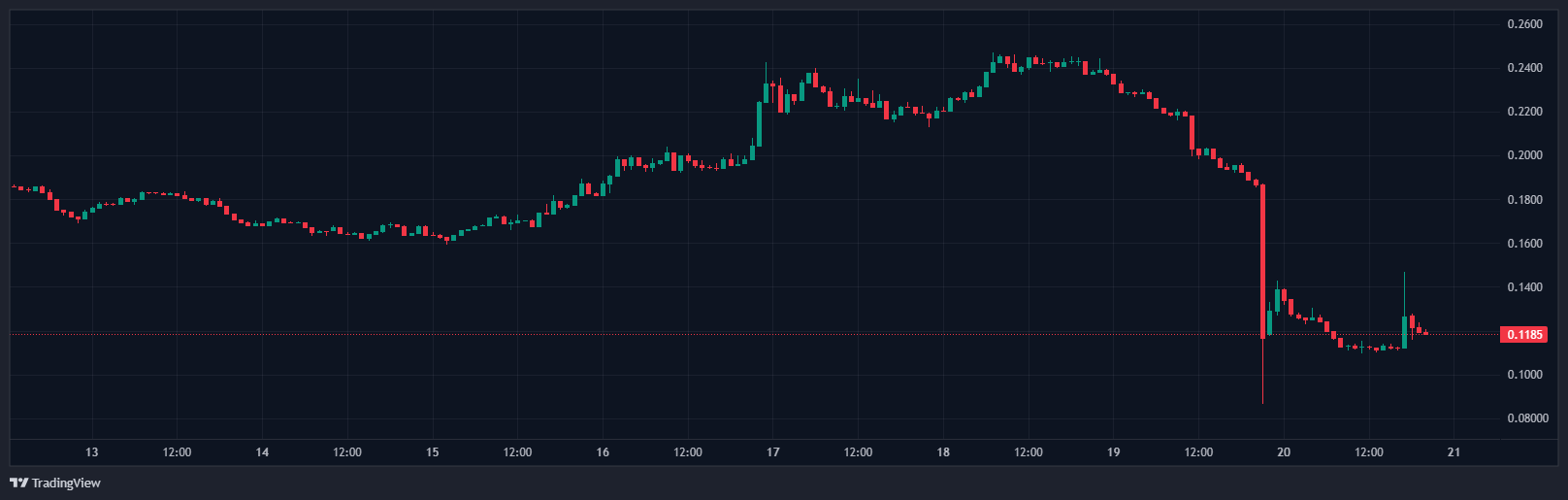The height and width of the screenshot is (500, 1568).
Task: Click the 0.2600 price axis label
Action: pyautogui.click(x=1524, y=24)
